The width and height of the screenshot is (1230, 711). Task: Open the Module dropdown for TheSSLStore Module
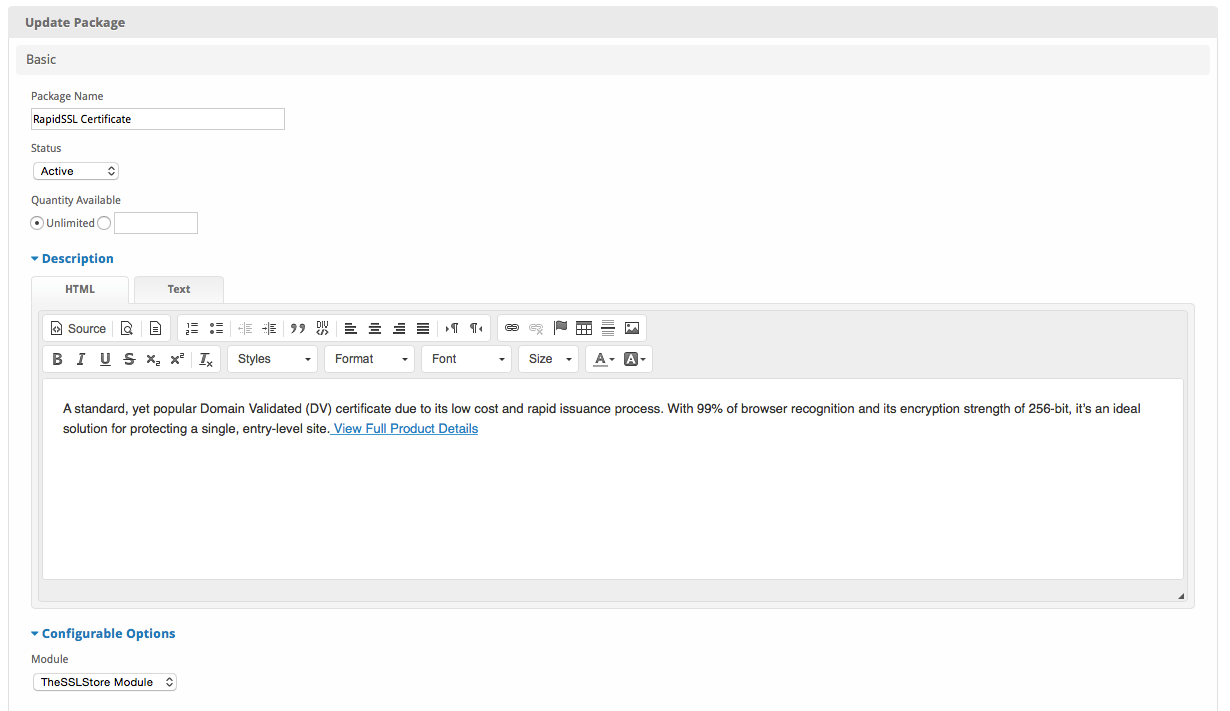point(105,682)
